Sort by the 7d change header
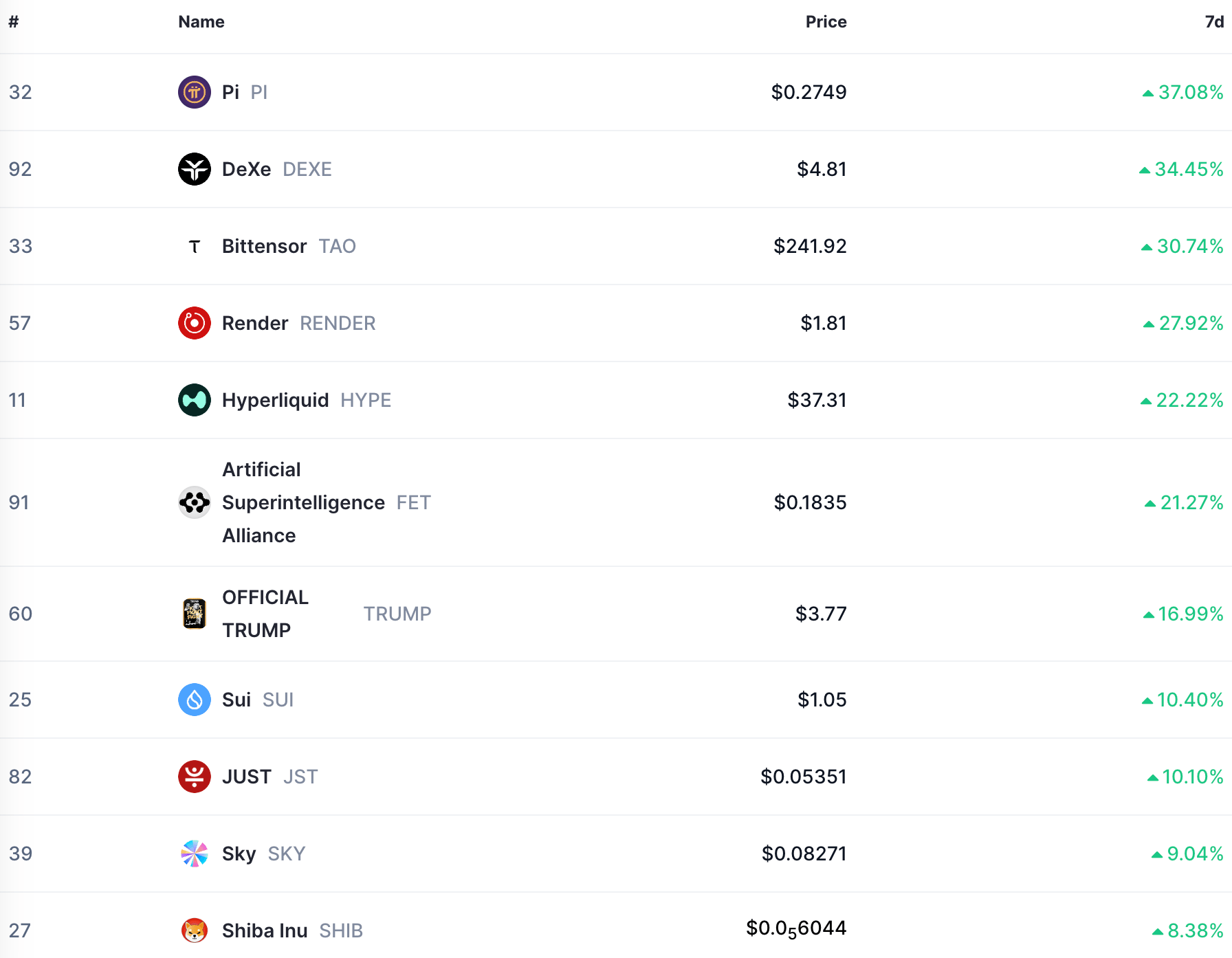Screen dimensions: 1232x958 (1214, 22)
